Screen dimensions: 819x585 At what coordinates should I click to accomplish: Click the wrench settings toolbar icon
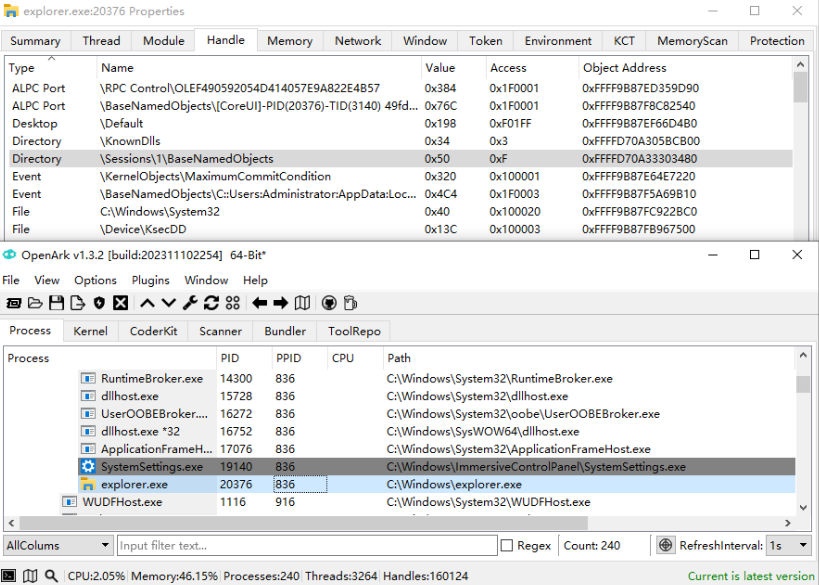coord(190,303)
